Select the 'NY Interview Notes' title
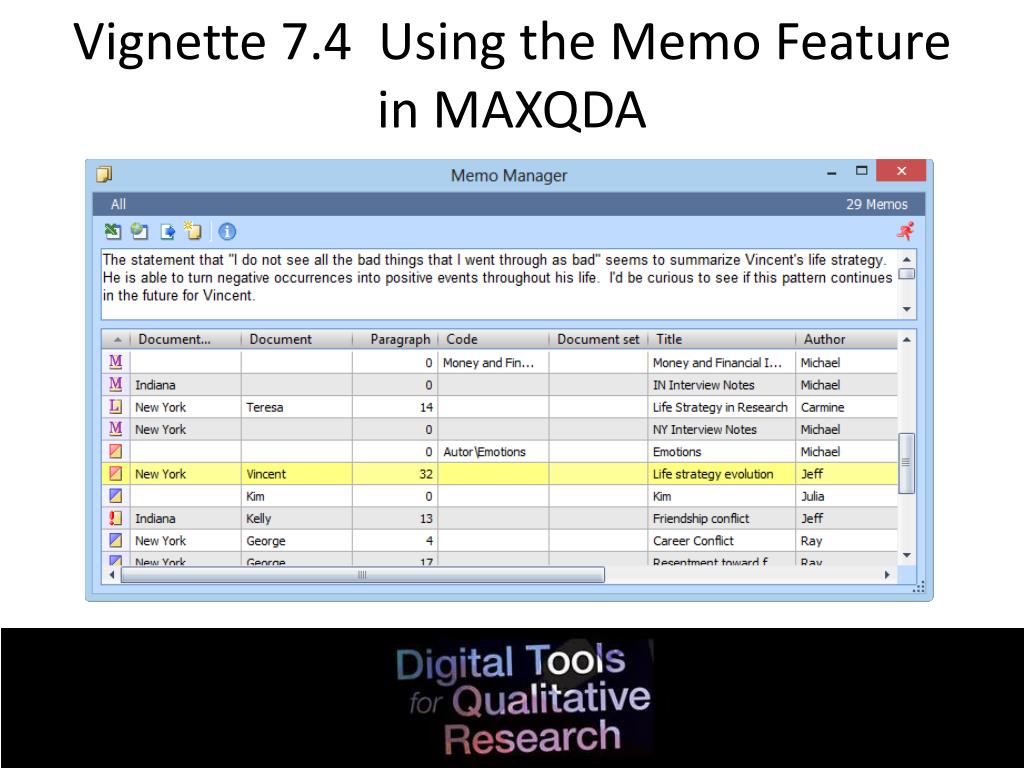The image size is (1024, 768). click(705, 429)
